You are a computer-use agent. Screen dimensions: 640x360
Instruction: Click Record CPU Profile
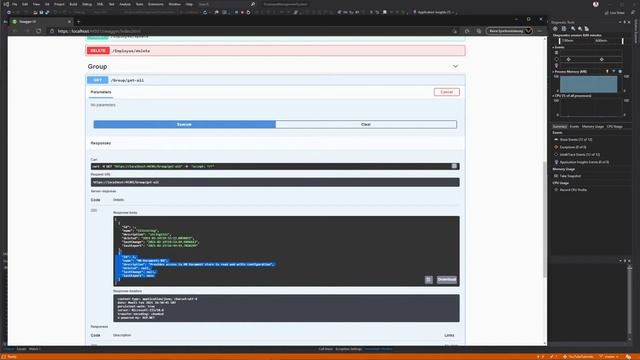(573, 190)
